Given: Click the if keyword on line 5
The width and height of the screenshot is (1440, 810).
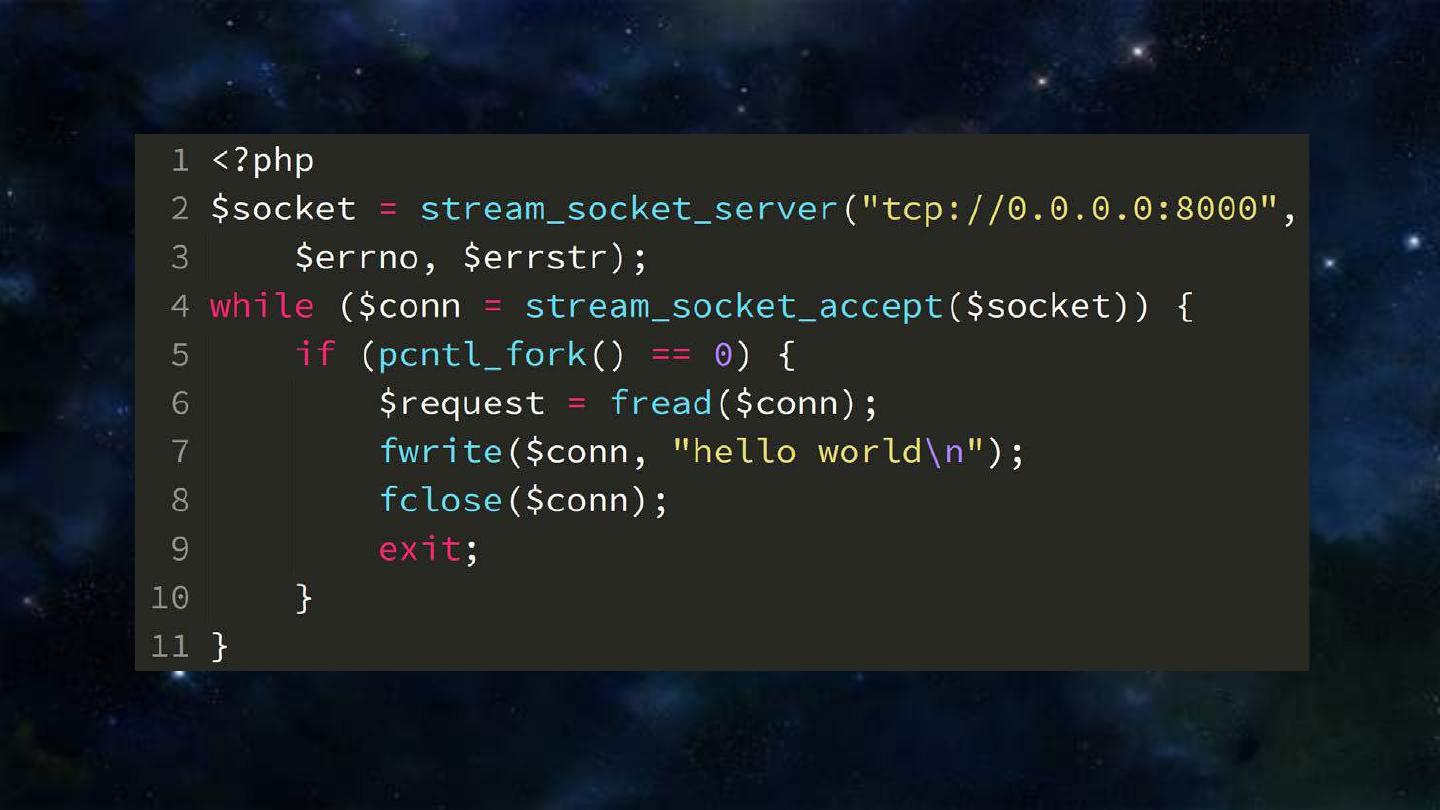Looking at the screenshot, I should [315, 354].
